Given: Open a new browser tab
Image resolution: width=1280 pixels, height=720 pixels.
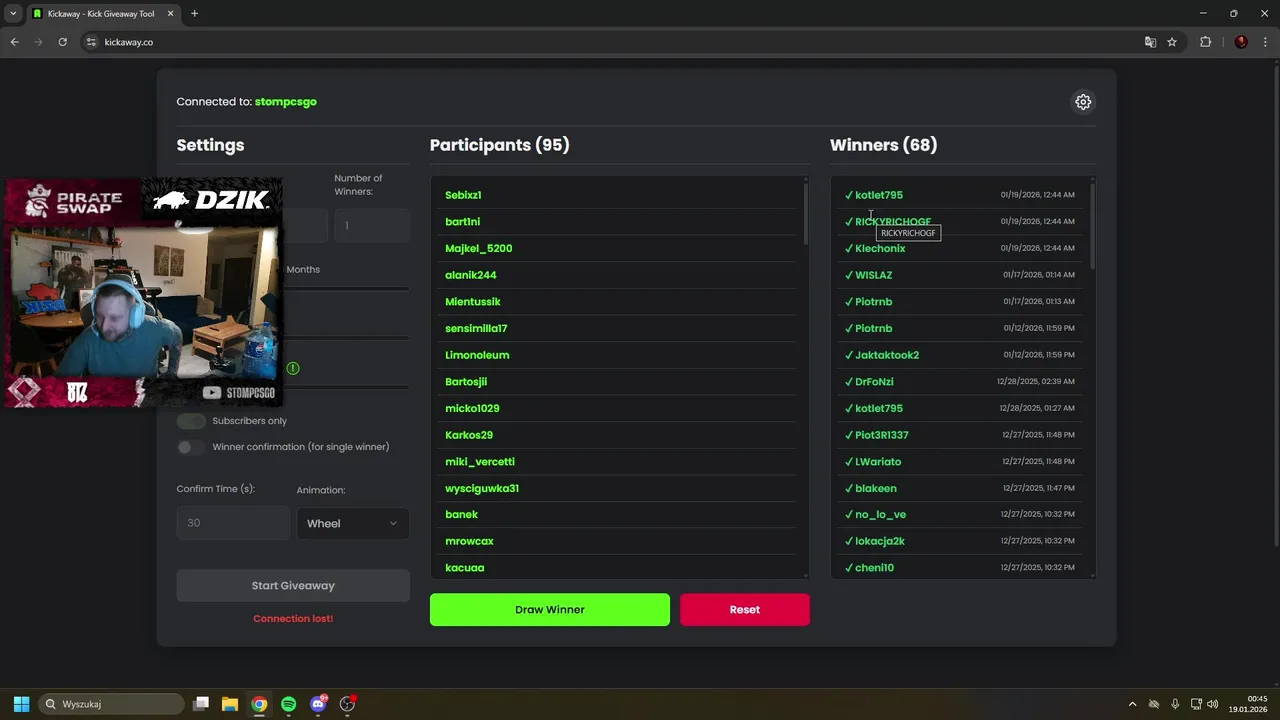Looking at the screenshot, I should [194, 13].
